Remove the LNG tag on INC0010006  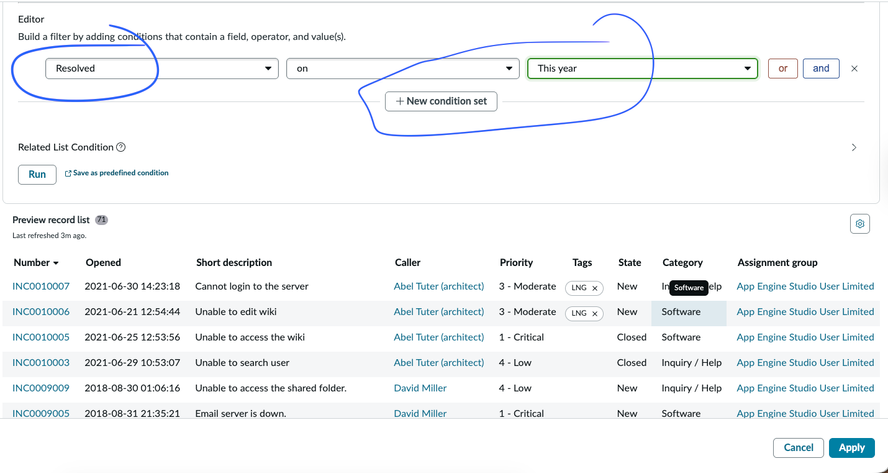coord(595,313)
